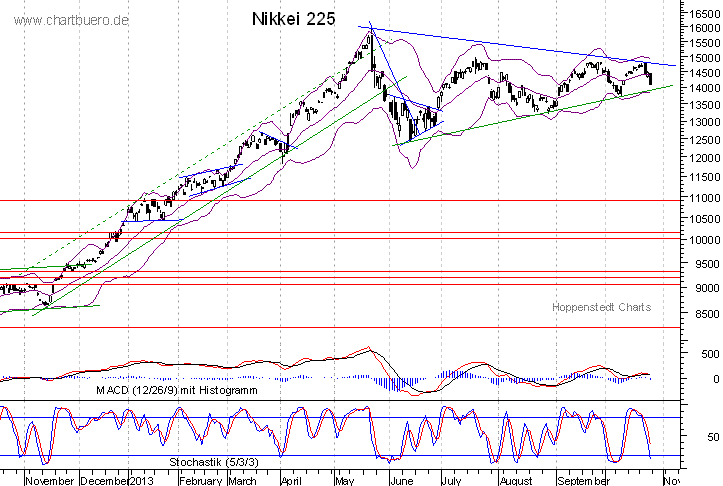Click the "April" label on the time axis
Screen dimensions: 723x486
[291, 481]
